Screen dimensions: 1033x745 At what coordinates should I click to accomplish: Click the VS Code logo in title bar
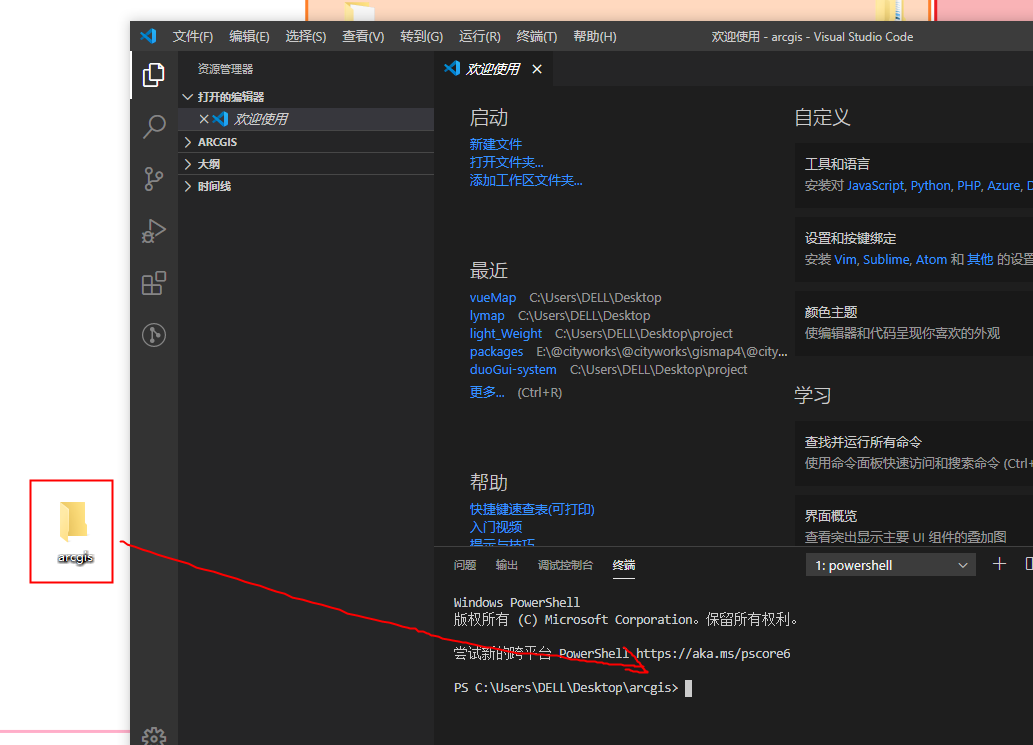148,36
